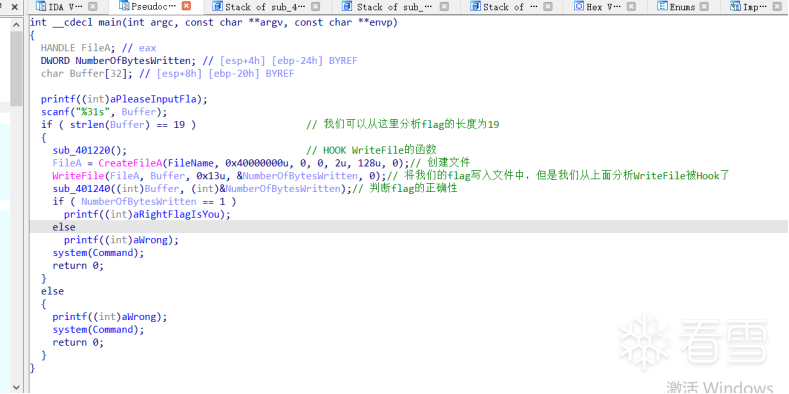Click the CreateFileA API call
Screen dimensions: 789x394
(x=130, y=163)
